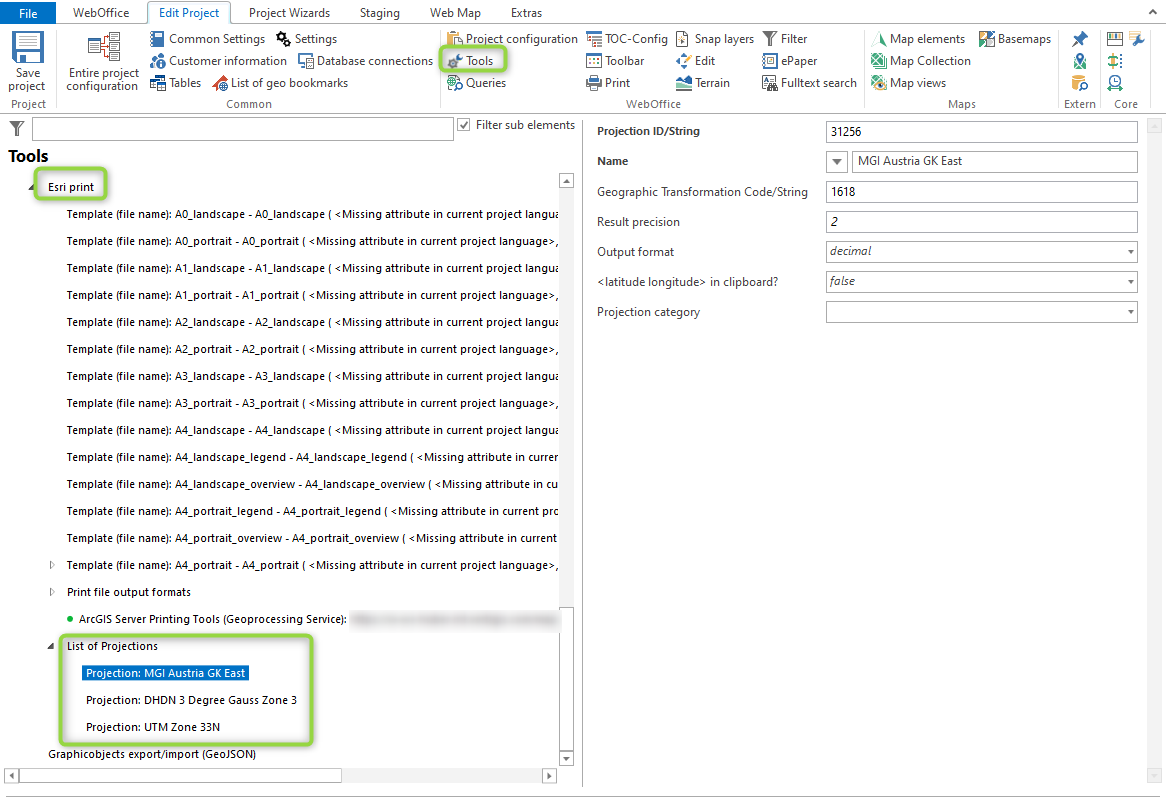Click the Queries icon in WebOffice group
Image resolution: width=1166 pixels, height=800 pixels.
(476, 83)
